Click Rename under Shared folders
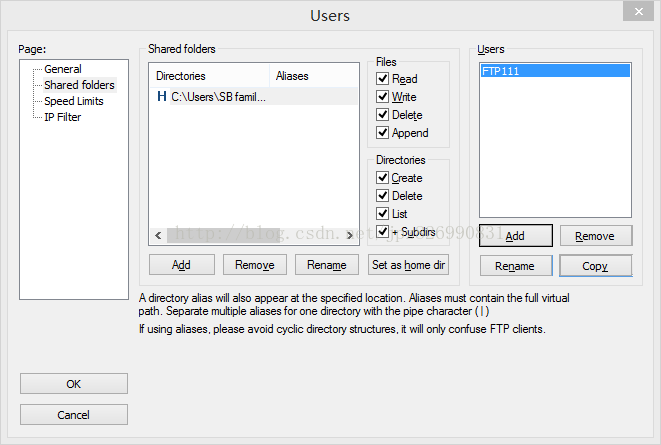This screenshot has height=445, width=661. click(x=327, y=265)
